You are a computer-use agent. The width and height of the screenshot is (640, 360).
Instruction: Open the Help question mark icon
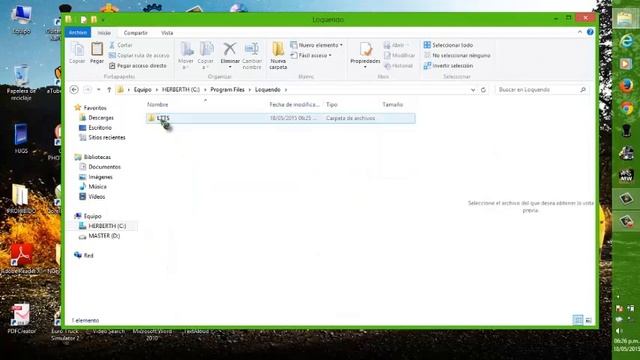(x=590, y=32)
